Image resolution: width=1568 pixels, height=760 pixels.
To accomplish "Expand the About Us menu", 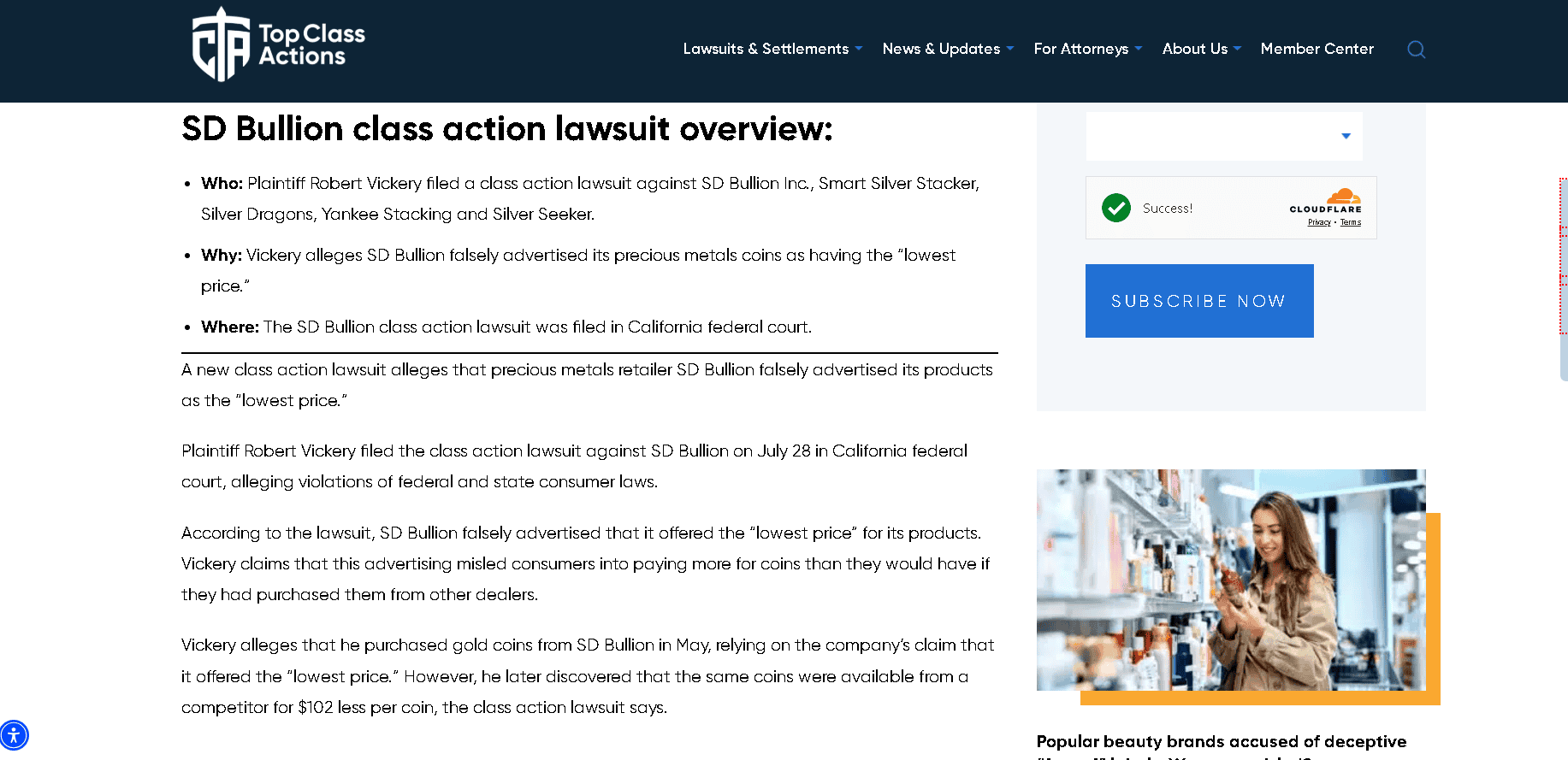I will pos(1202,49).
